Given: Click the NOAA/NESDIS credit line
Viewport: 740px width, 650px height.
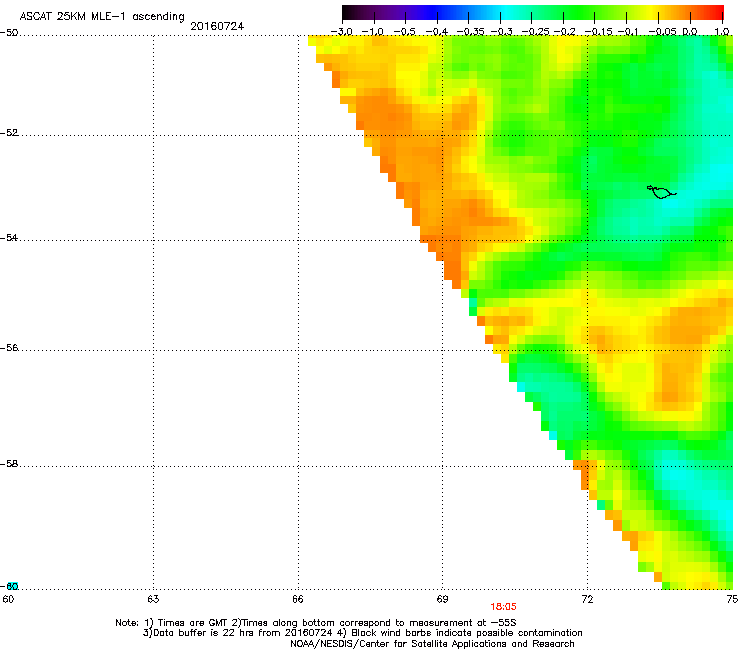Looking at the screenshot, I should (432, 644).
